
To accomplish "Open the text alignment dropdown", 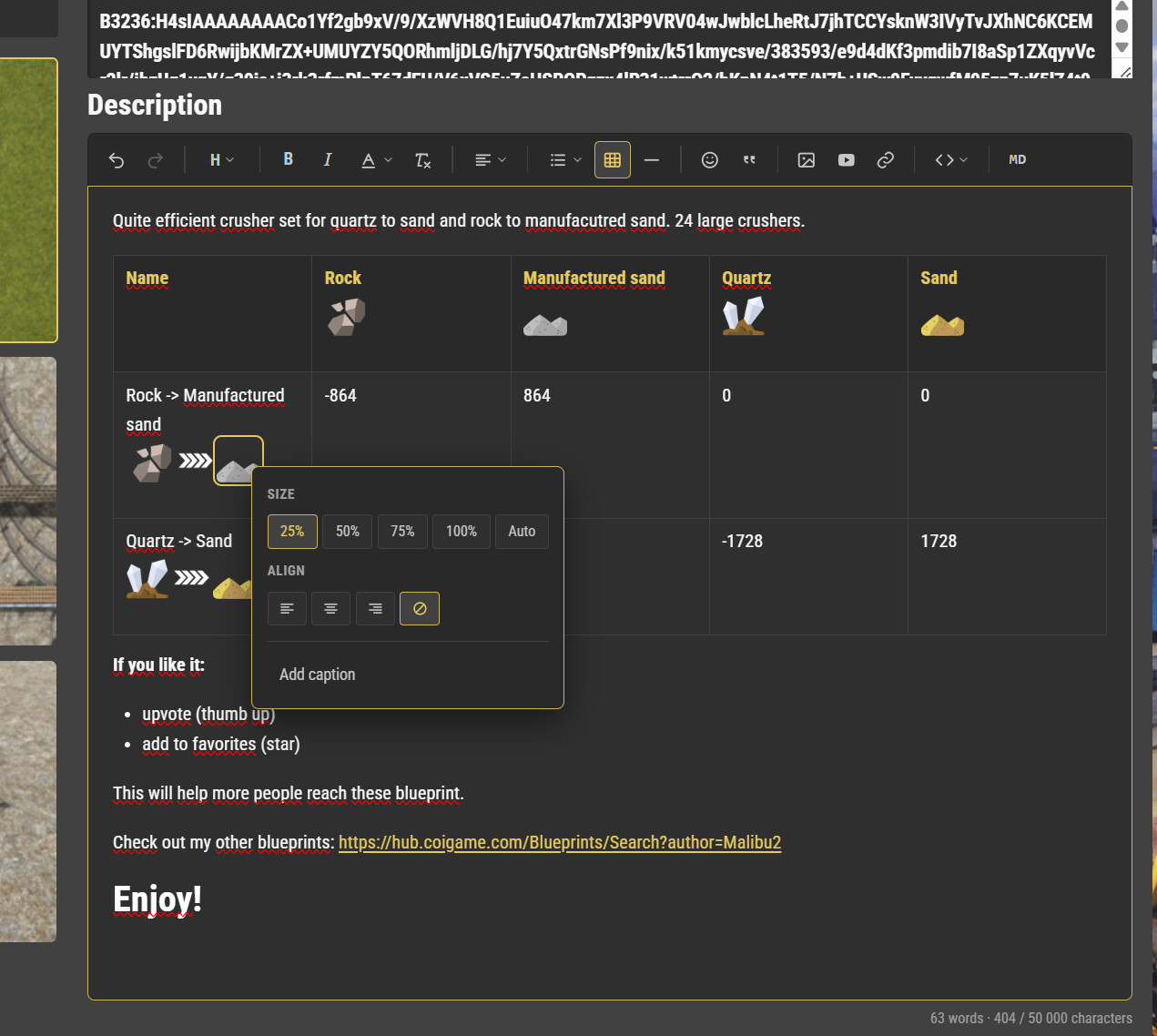I will coord(490,160).
